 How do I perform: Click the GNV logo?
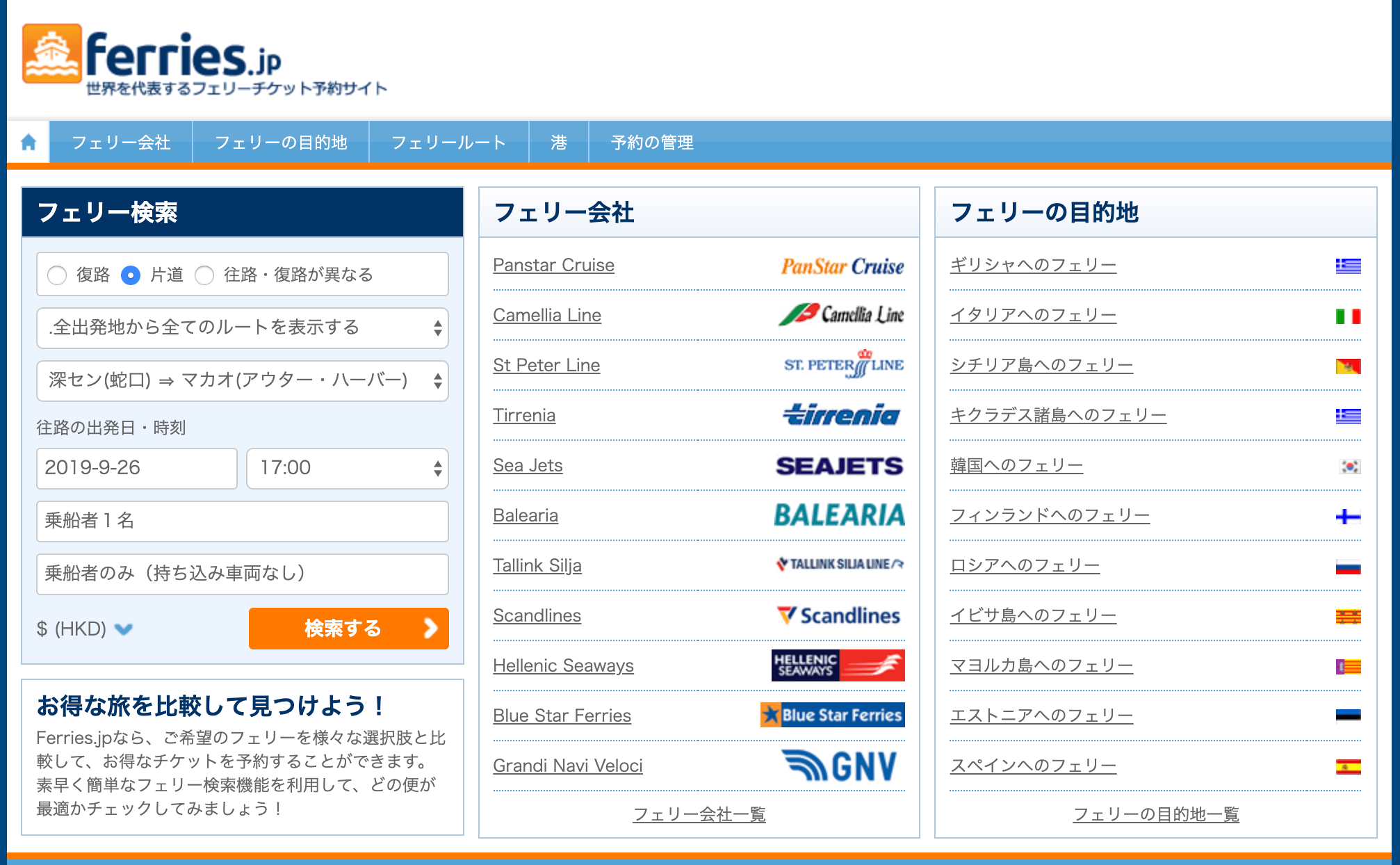[x=839, y=766]
